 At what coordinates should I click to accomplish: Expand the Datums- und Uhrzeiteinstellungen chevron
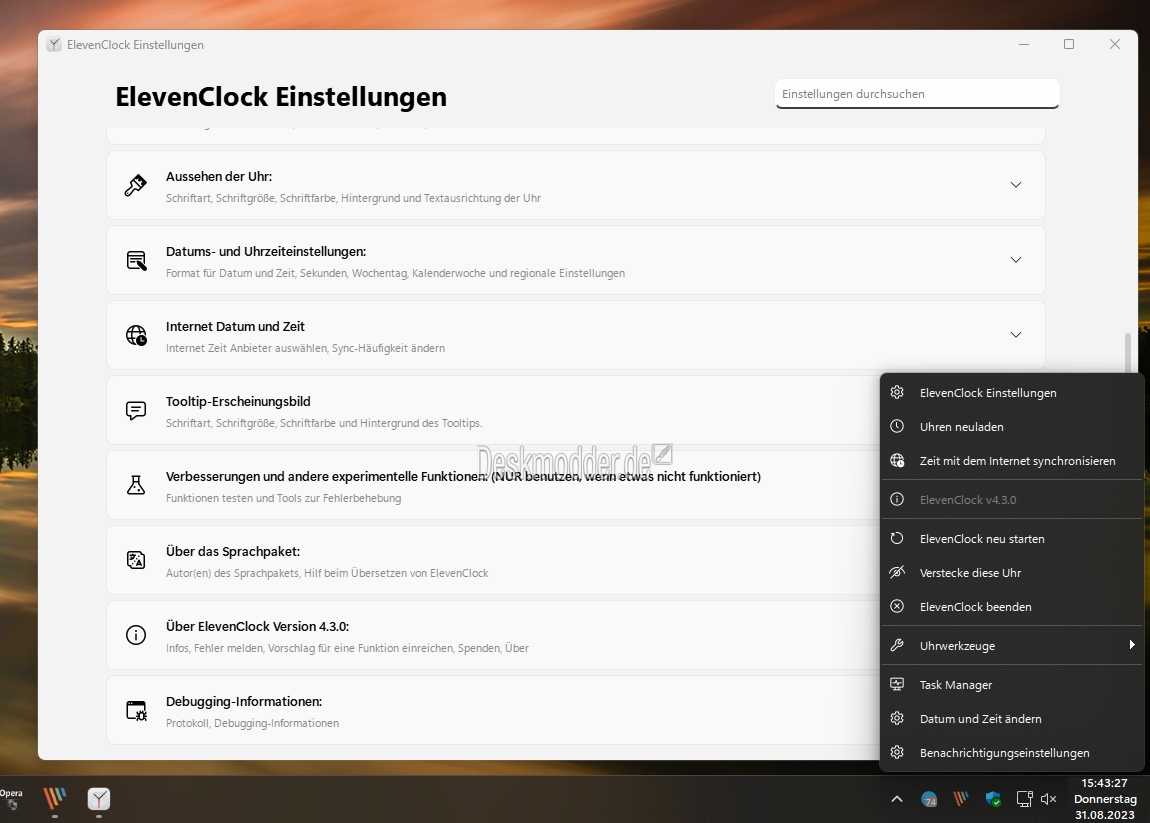click(x=1016, y=260)
